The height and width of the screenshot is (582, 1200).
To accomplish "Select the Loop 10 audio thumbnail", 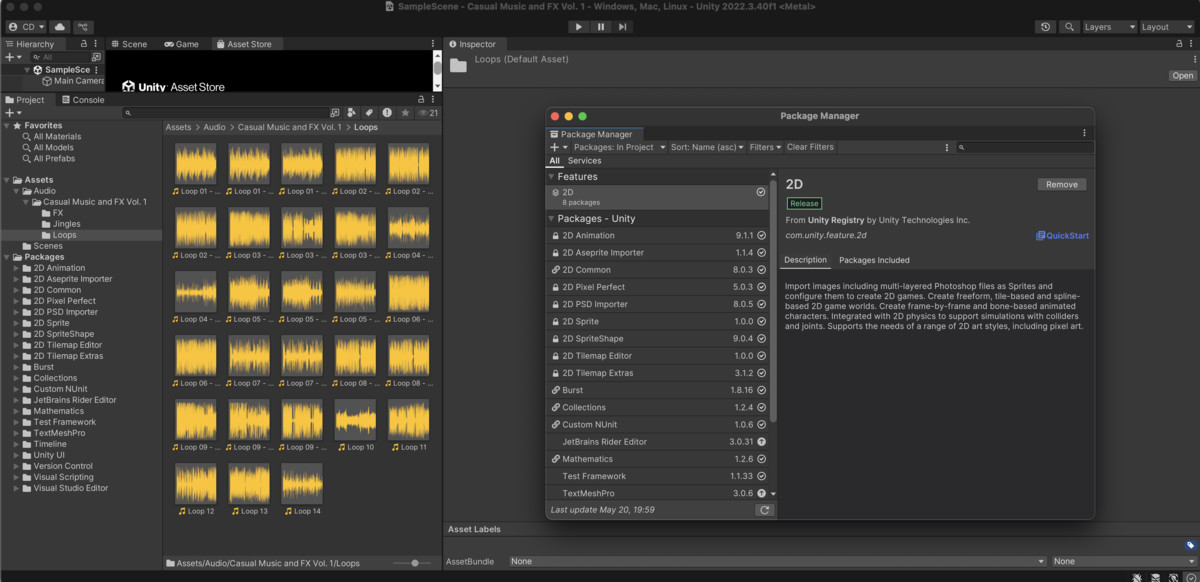I will 355,420.
